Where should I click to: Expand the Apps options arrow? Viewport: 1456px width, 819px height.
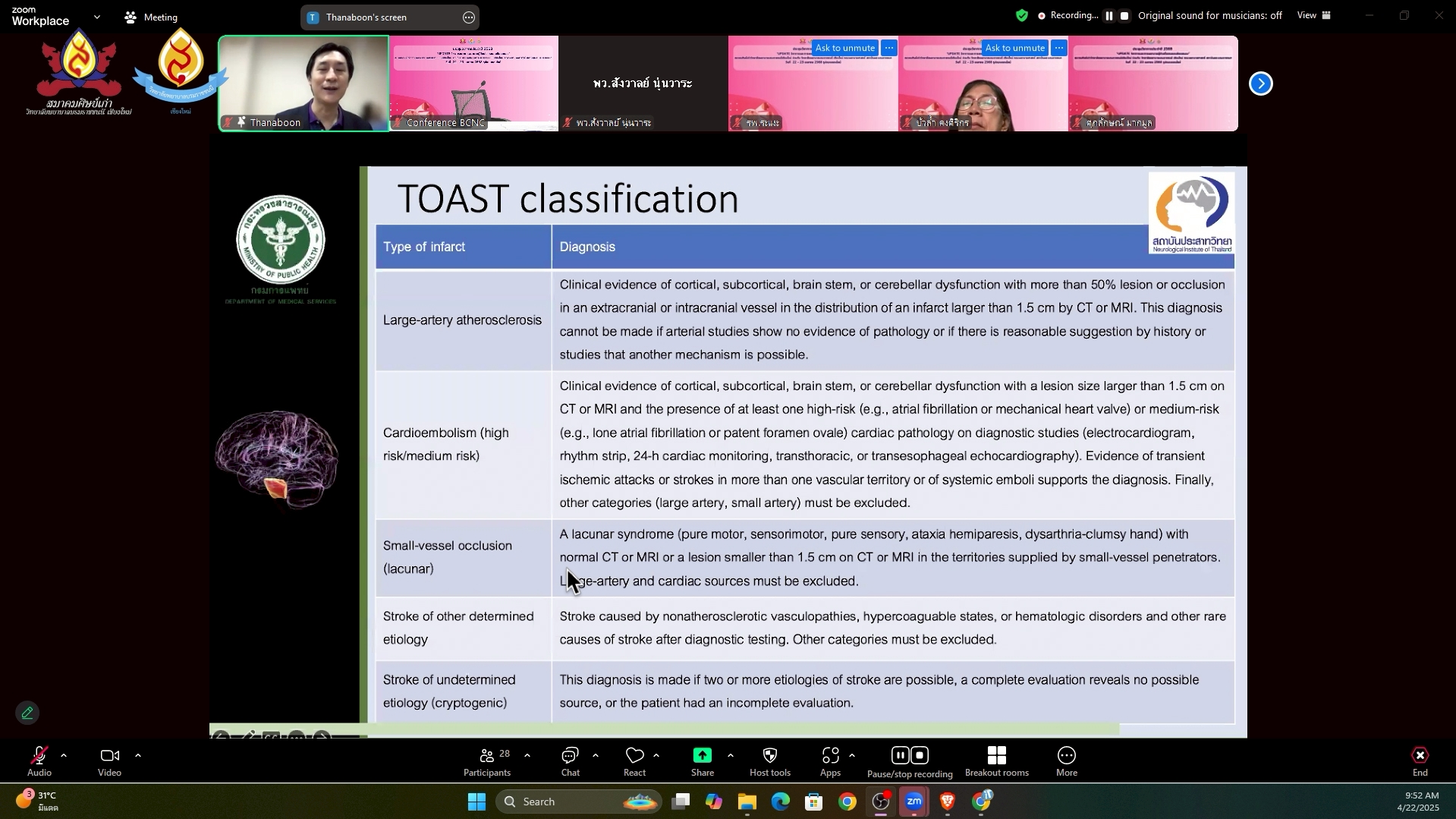pyautogui.click(x=853, y=756)
